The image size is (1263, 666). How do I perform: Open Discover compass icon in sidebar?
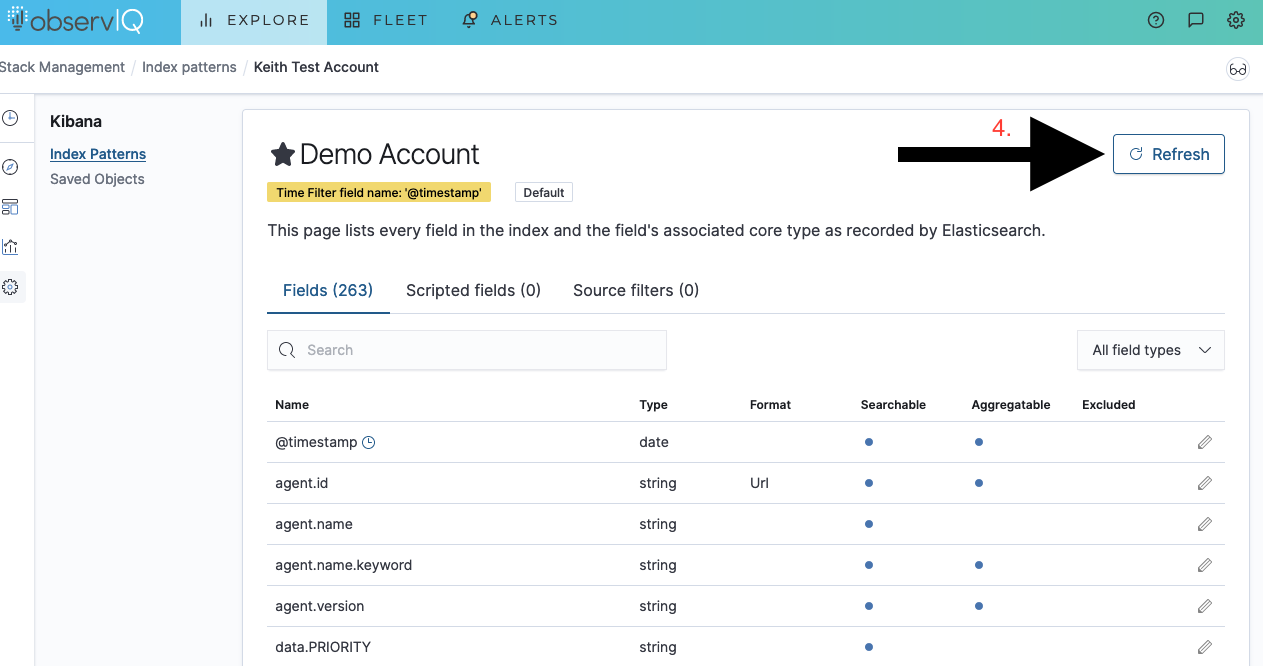(10, 167)
